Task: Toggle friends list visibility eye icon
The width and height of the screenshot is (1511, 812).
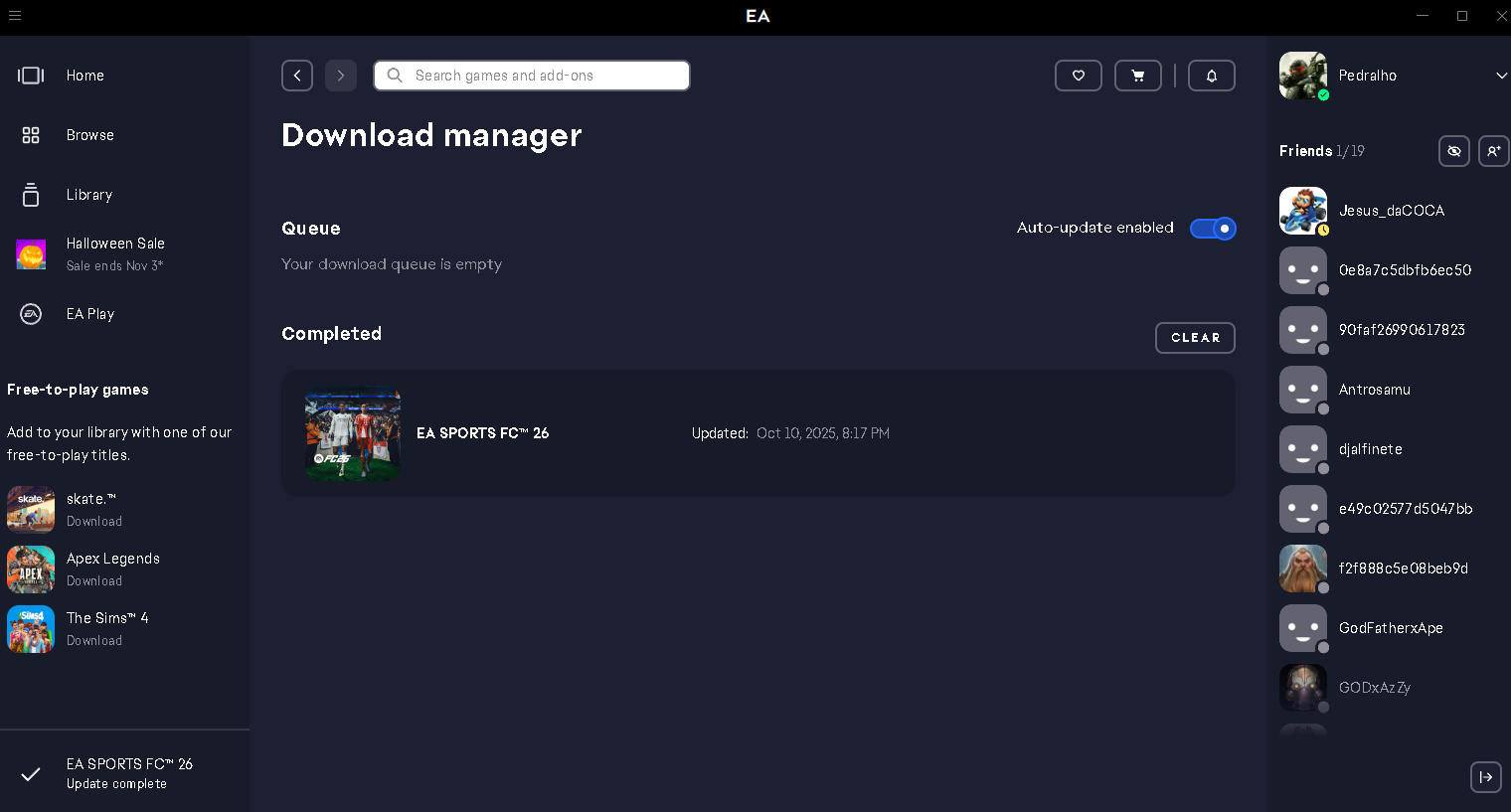Action: pos(1453,151)
